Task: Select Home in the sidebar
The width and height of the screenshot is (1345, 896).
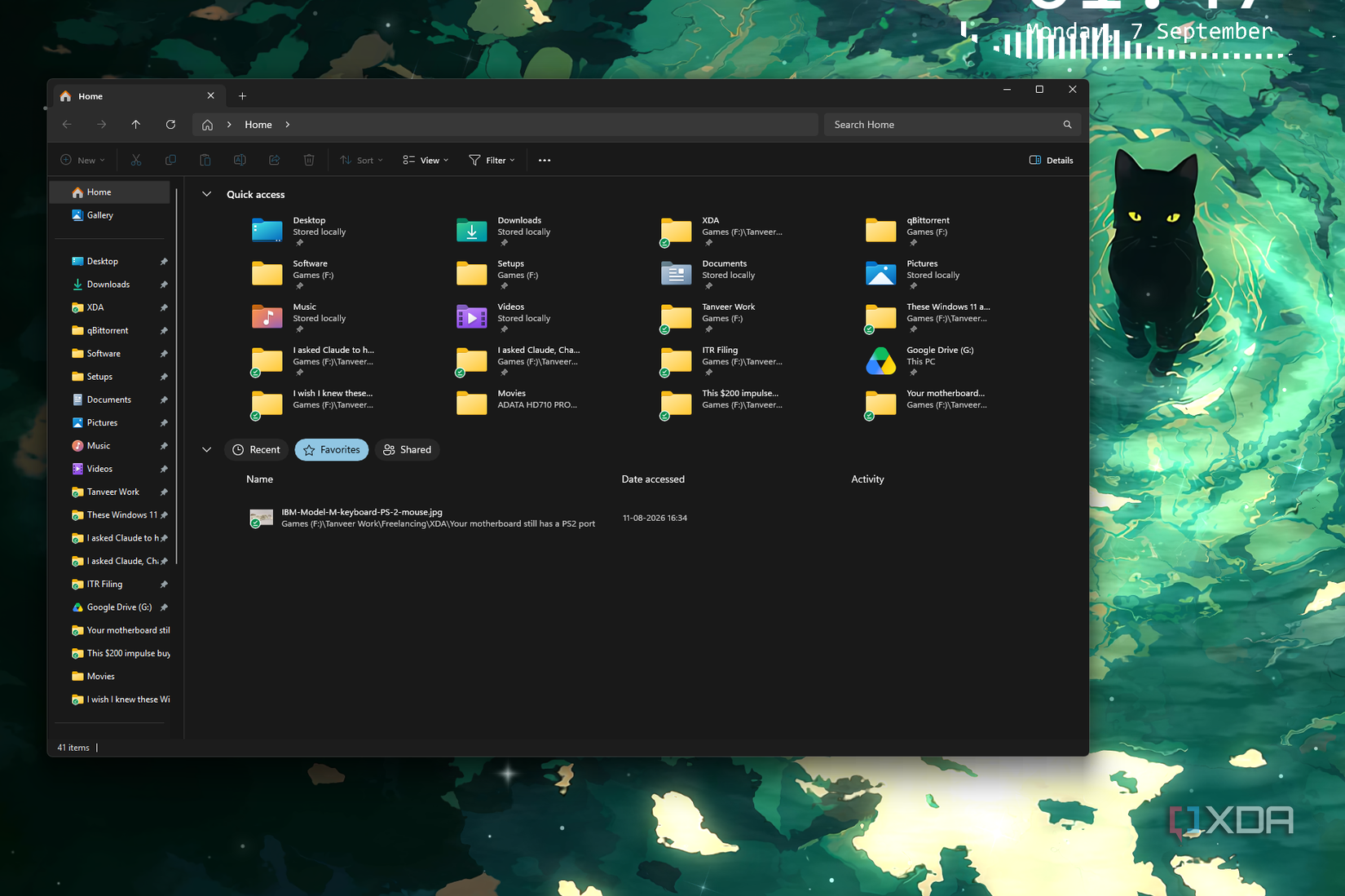Action: (110, 192)
